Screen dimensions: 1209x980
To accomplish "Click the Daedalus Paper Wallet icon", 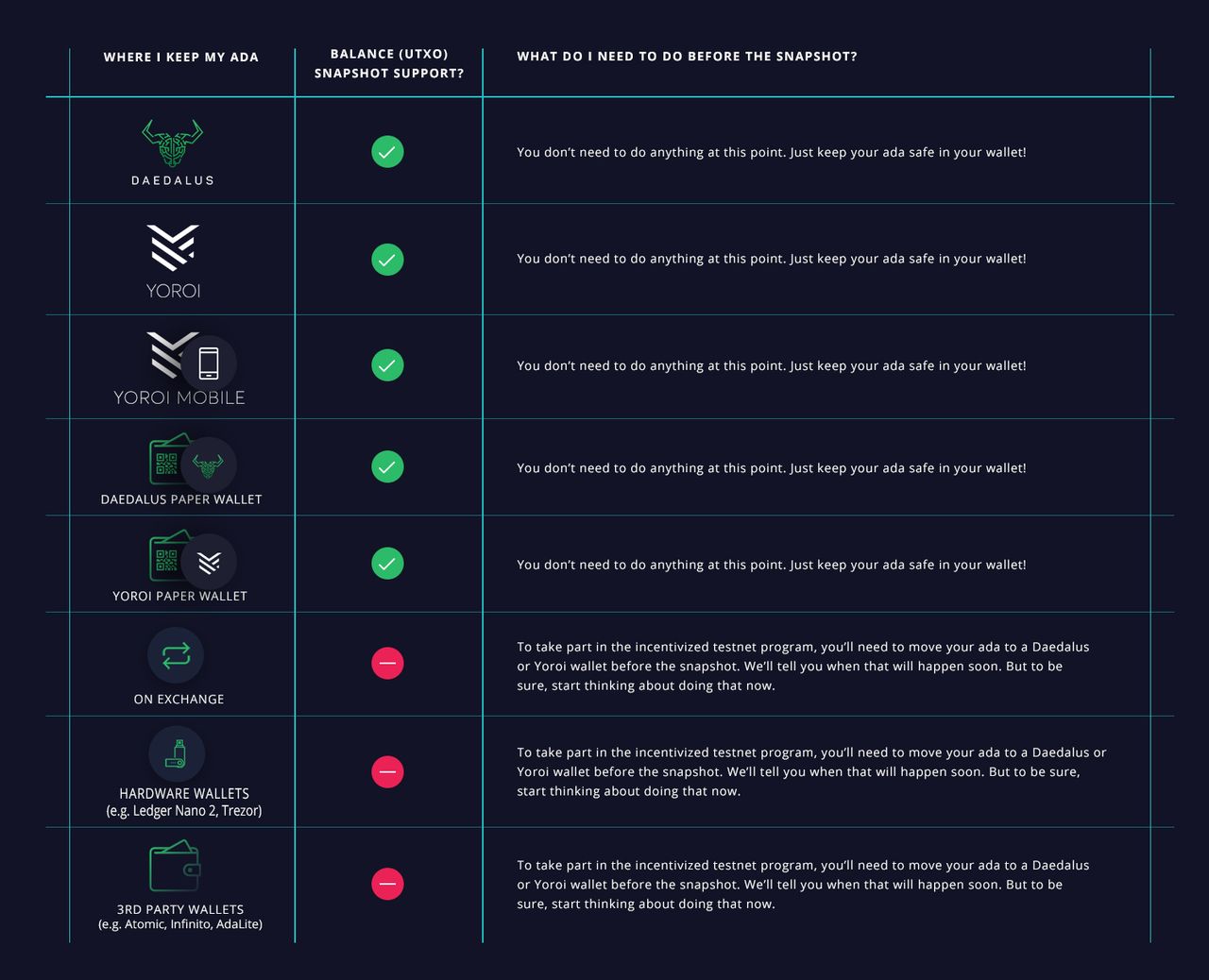I will pyautogui.click(x=192, y=461).
